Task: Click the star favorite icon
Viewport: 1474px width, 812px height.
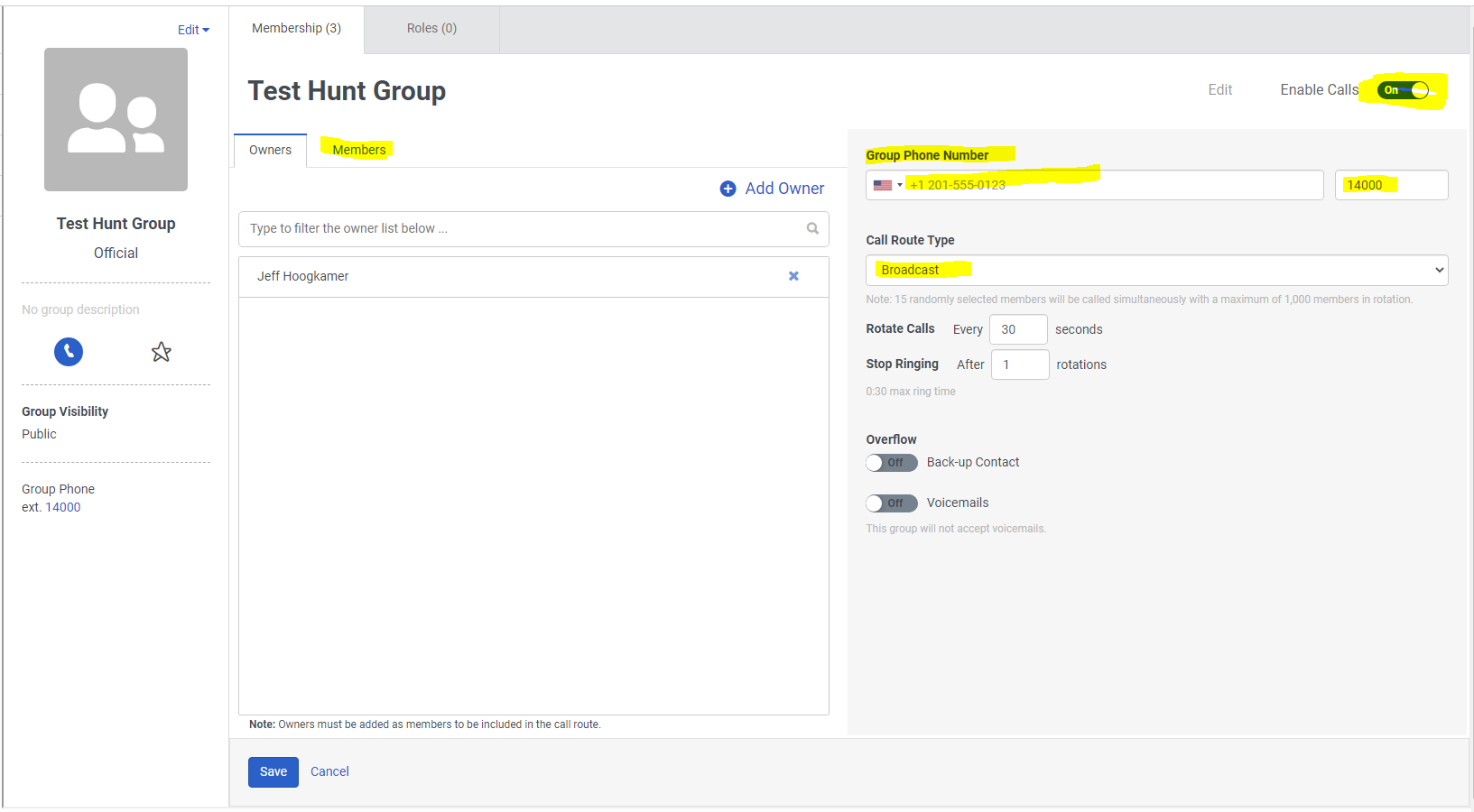Action: (x=162, y=352)
